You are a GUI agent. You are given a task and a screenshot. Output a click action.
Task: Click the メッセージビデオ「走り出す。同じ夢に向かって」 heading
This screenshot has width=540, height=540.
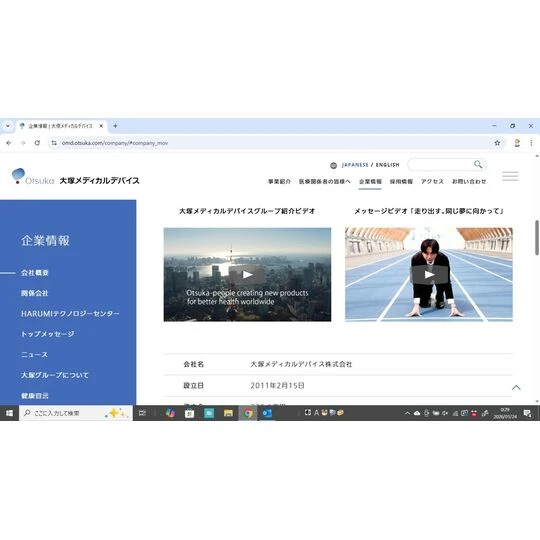pyautogui.click(x=429, y=211)
